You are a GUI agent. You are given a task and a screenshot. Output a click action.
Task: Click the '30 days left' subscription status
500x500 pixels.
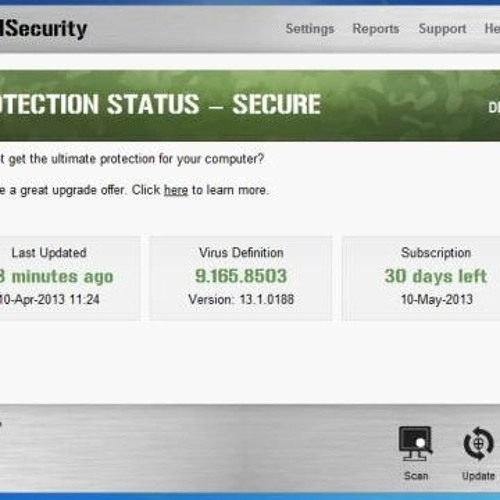coord(436,276)
